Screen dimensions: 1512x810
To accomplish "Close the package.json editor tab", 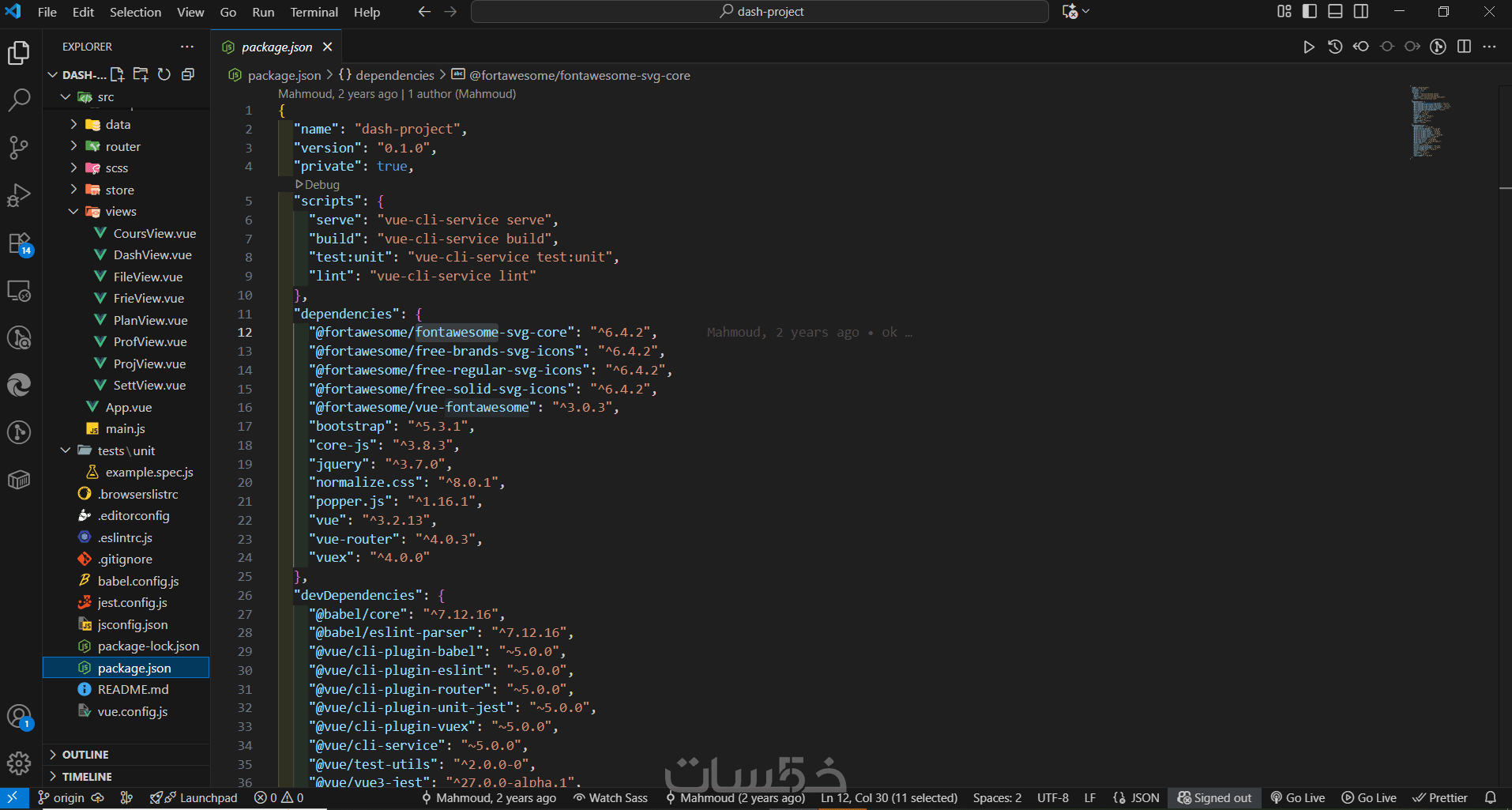I will pos(328,47).
